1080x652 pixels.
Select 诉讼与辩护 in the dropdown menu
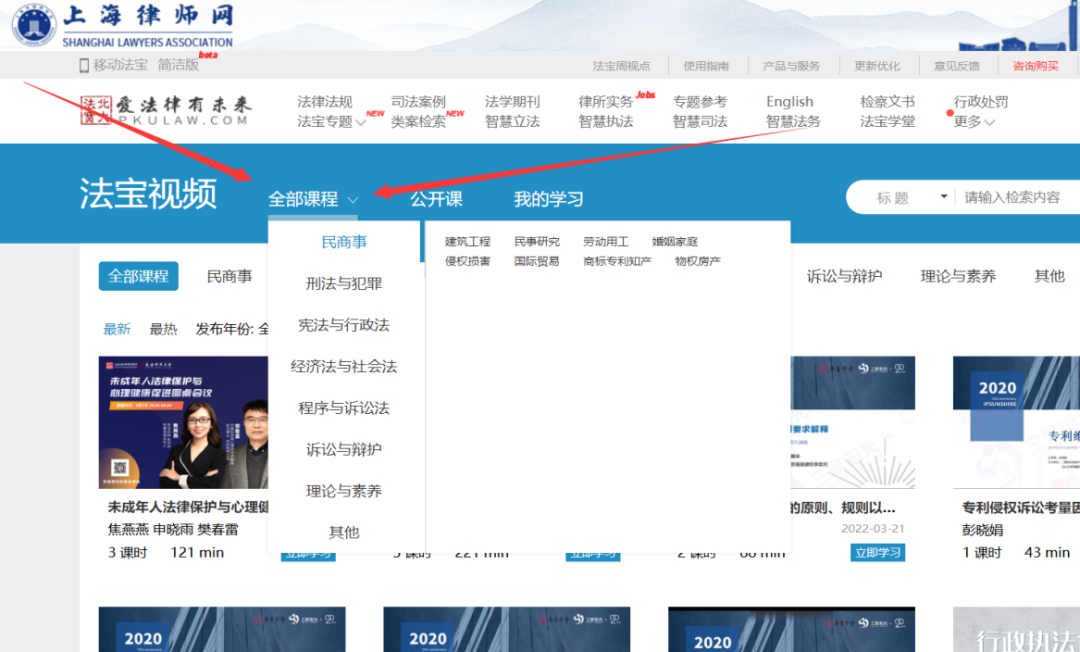(x=344, y=450)
